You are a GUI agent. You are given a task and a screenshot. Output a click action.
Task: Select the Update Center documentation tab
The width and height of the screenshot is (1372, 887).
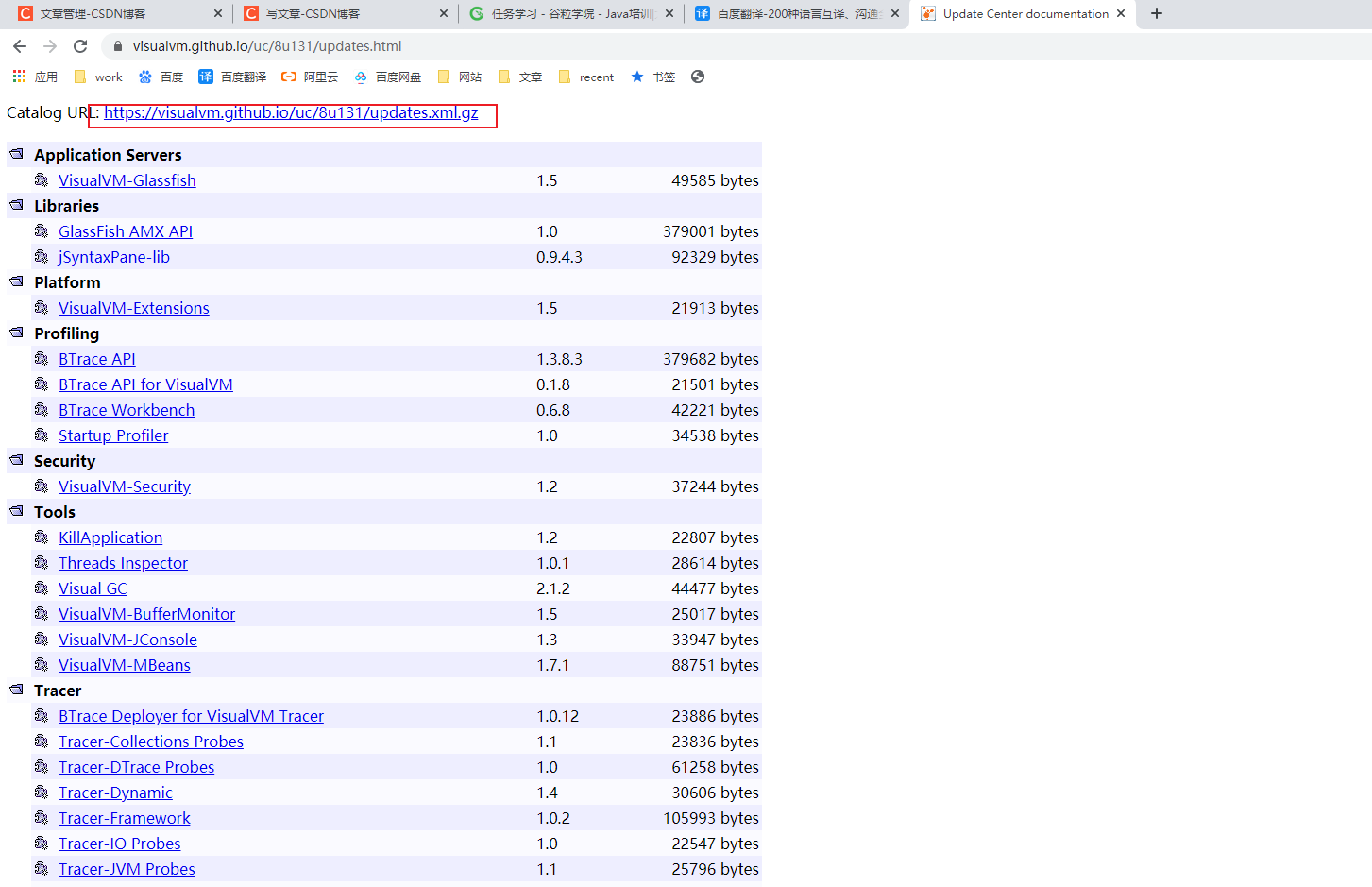click(1023, 14)
